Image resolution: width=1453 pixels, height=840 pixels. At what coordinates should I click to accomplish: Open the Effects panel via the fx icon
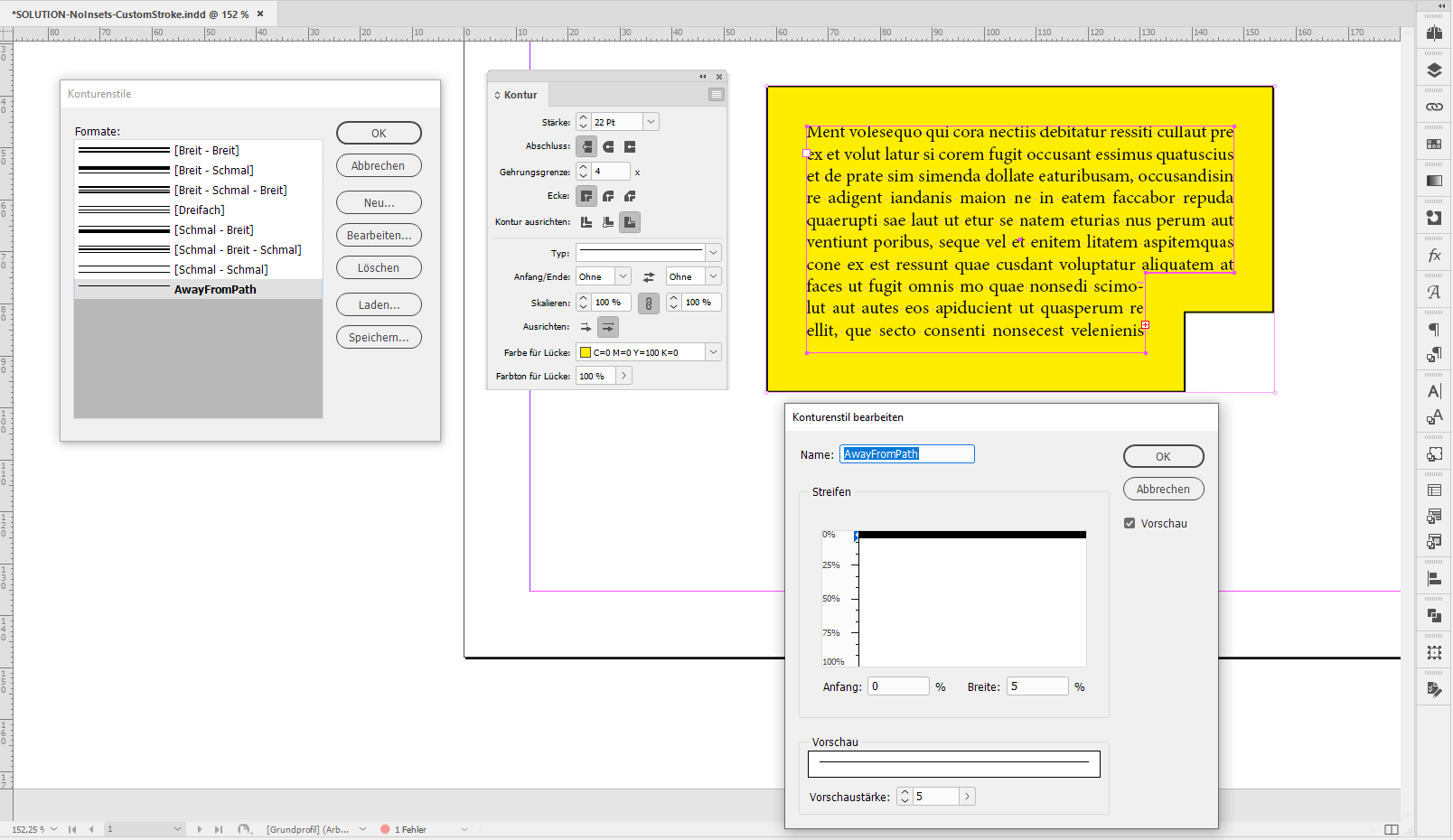1434,255
